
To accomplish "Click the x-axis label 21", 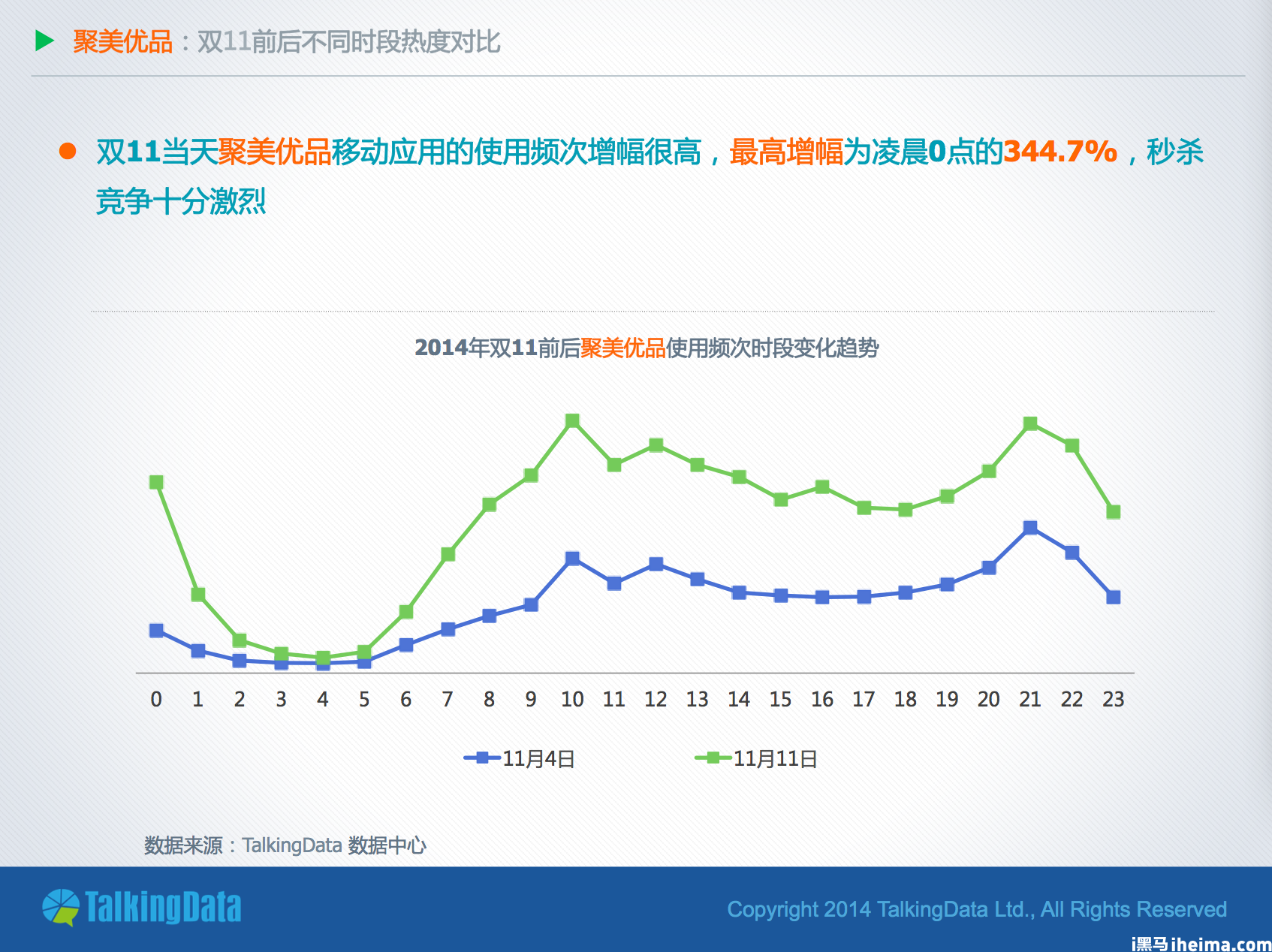I will pyautogui.click(x=1030, y=700).
